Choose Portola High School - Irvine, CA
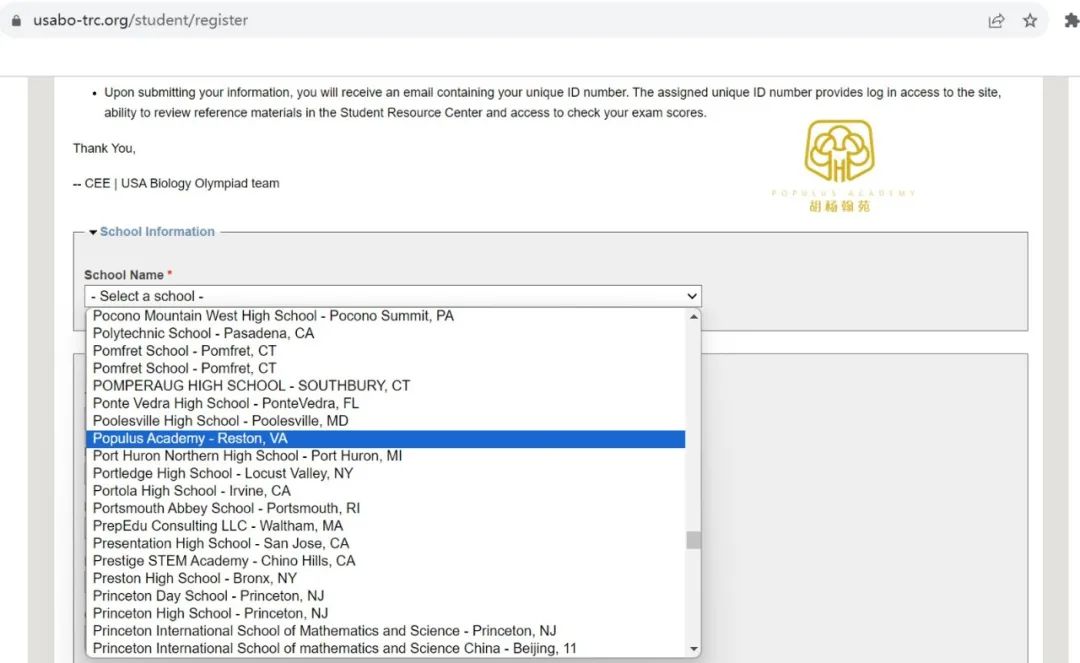 click(x=386, y=491)
